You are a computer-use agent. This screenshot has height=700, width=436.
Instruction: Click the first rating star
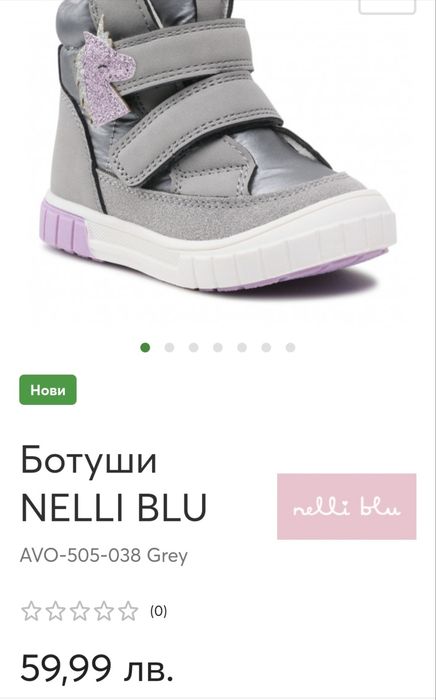click(x=31, y=611)
